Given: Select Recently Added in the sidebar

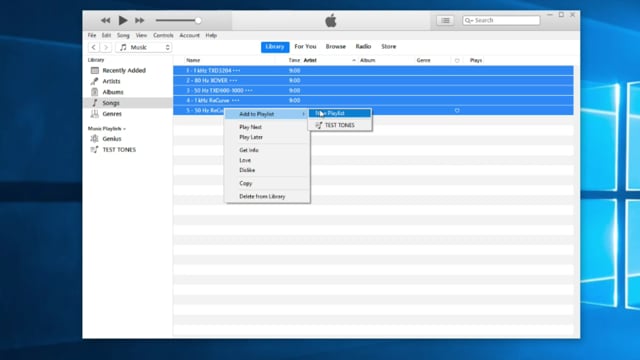Looking at the screenshot, I should coord(124,70).
